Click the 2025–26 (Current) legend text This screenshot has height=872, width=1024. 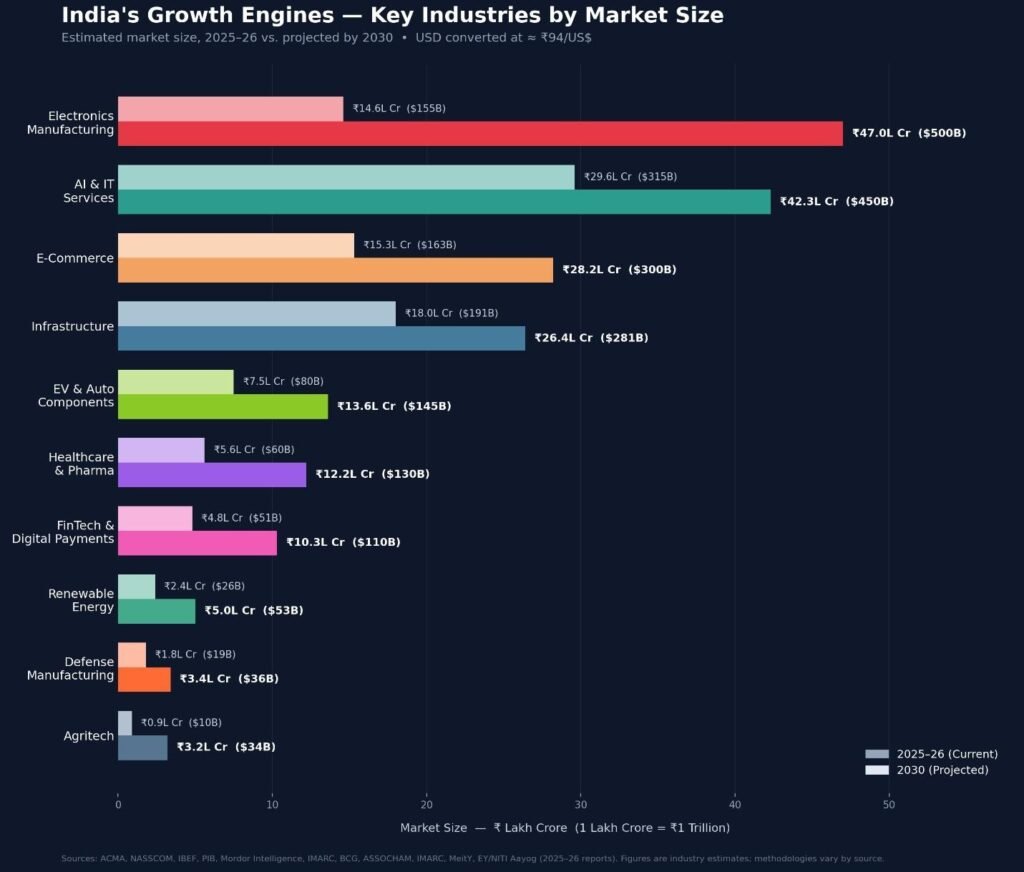[947, 754]
